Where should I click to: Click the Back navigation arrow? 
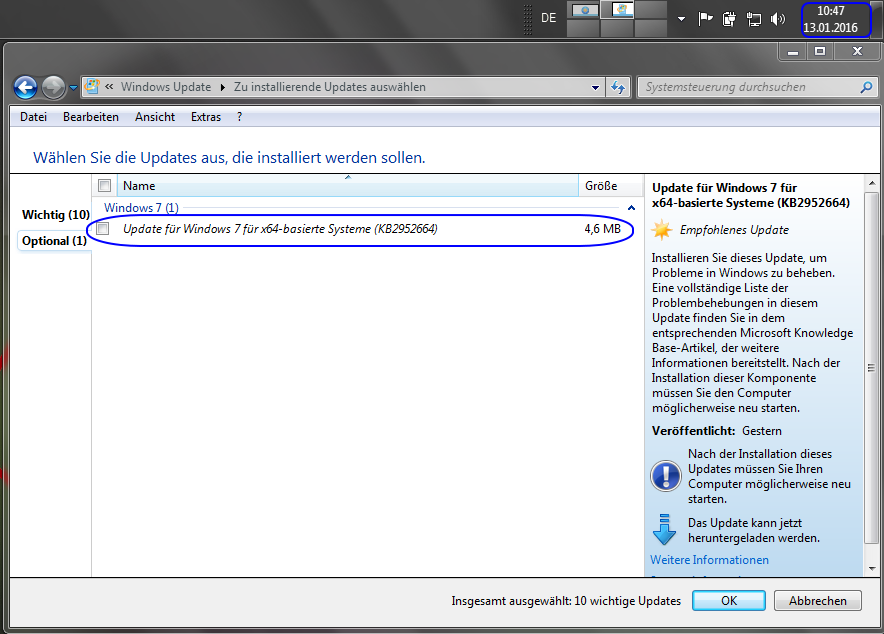[x=25, y=87]
